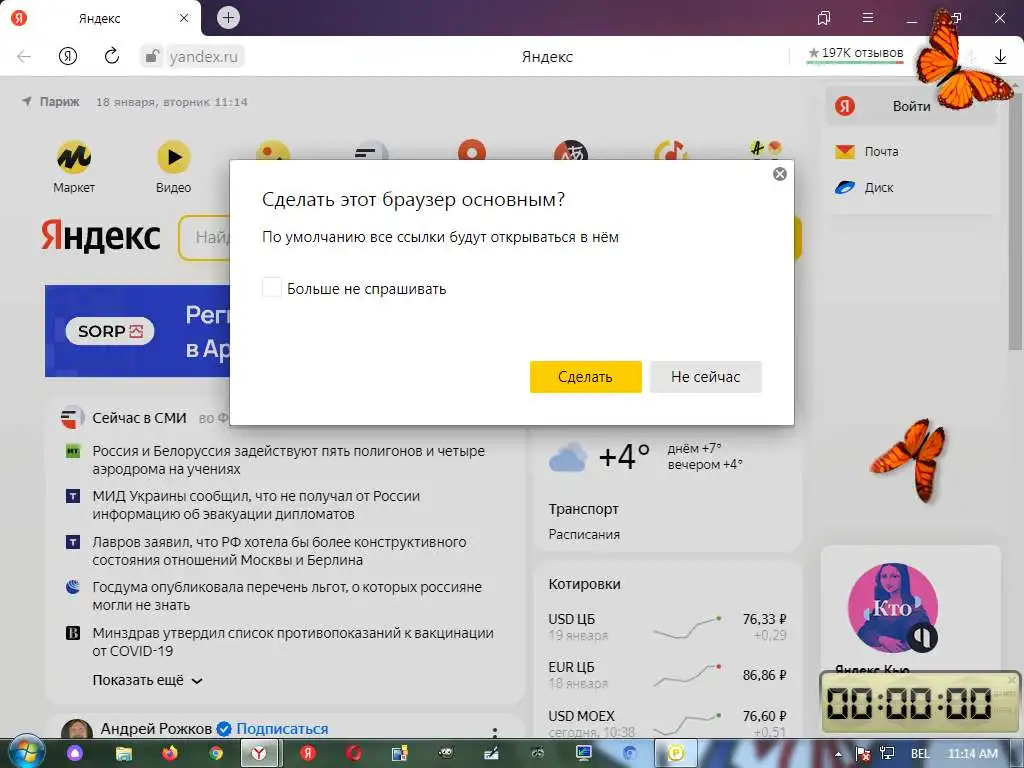Launch Firefox from the taskbar
Screen dimensions: 1024x768
170,753
